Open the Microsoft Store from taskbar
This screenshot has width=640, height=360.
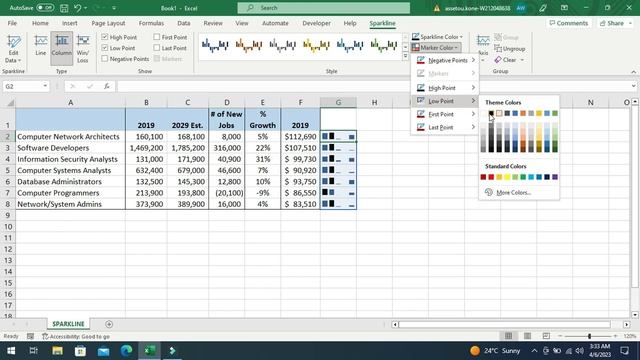click(x=80, y=351)
